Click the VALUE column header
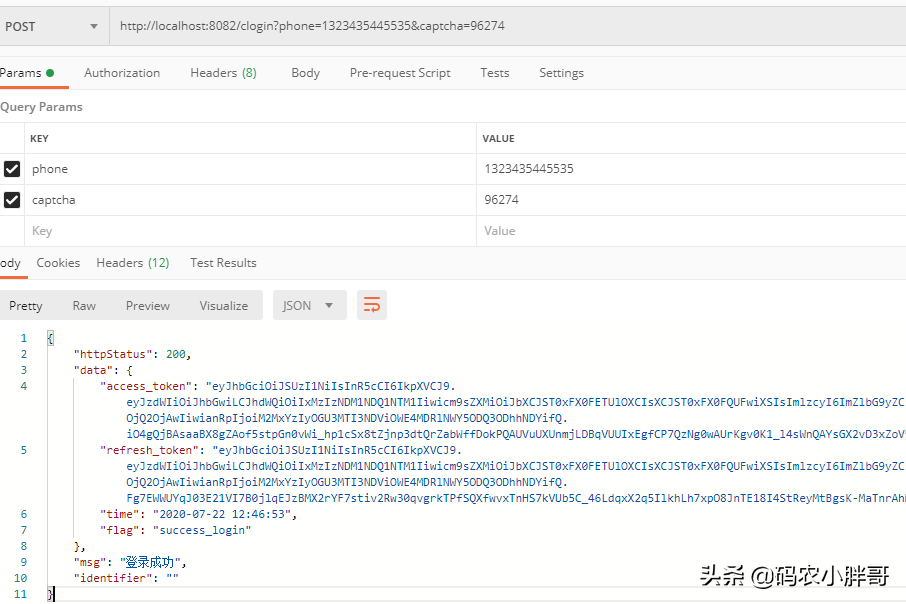The height and width of the screenshot is (604, 906). coord(499,139)
